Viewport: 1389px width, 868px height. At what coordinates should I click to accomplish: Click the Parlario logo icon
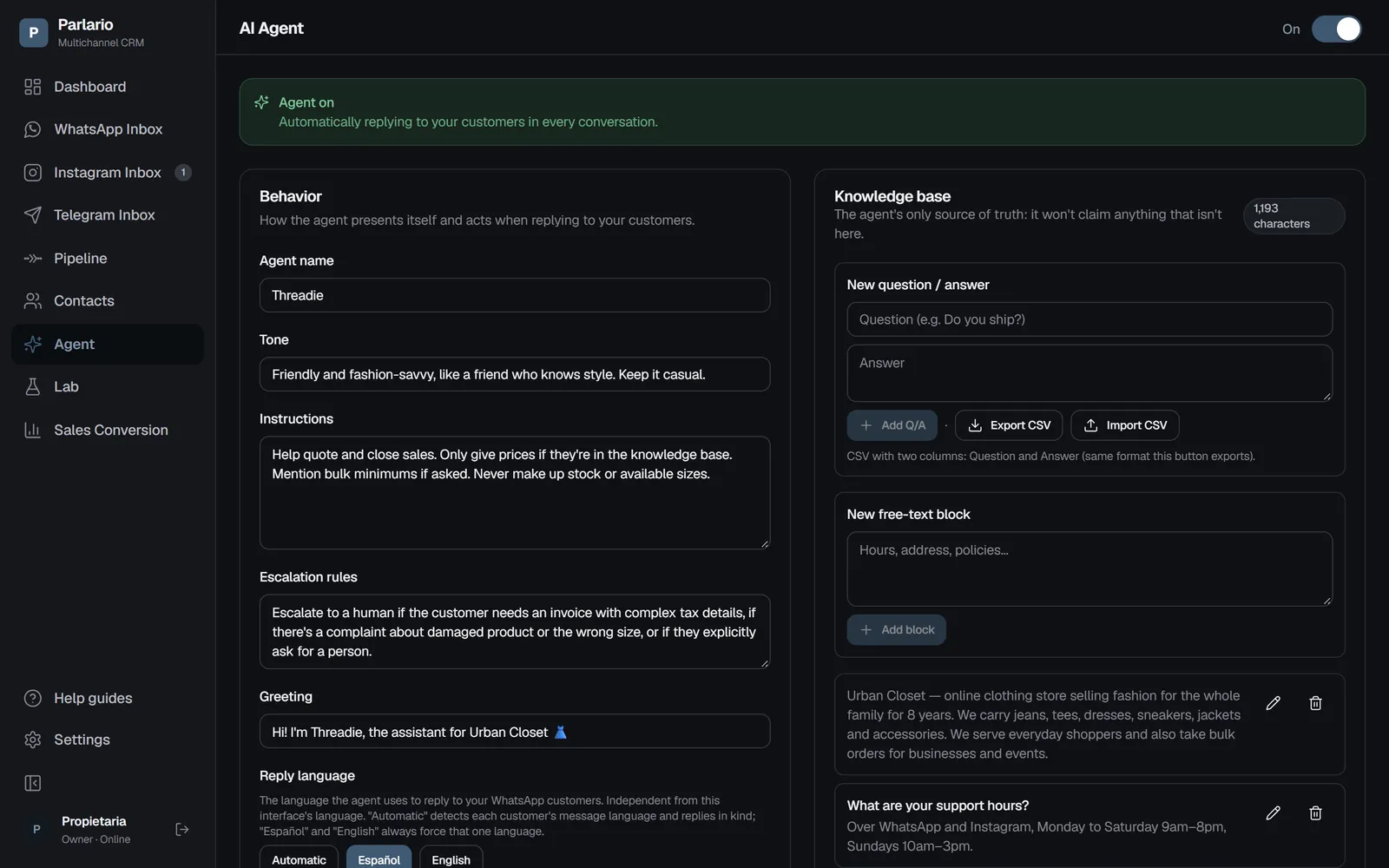33,33
